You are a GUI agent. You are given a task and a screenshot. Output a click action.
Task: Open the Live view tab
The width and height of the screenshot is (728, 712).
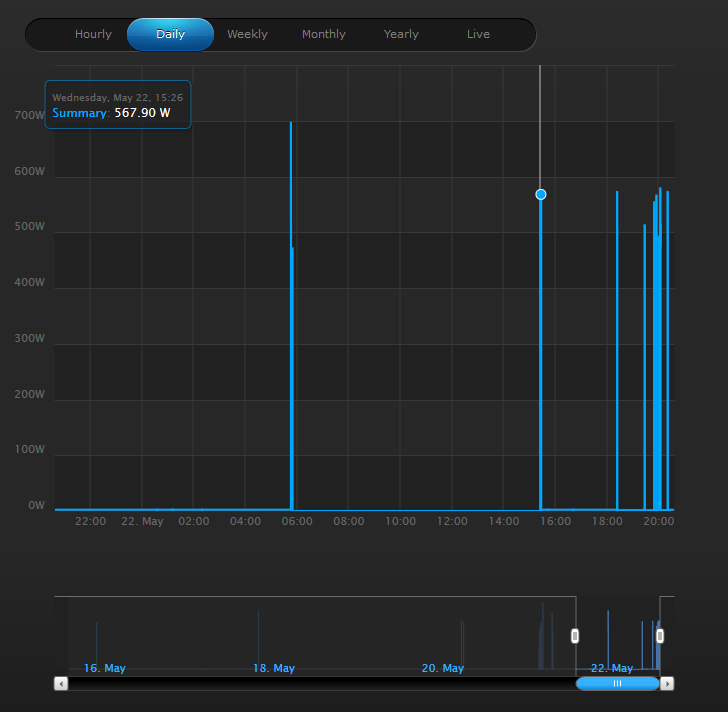tap(478, 34)
